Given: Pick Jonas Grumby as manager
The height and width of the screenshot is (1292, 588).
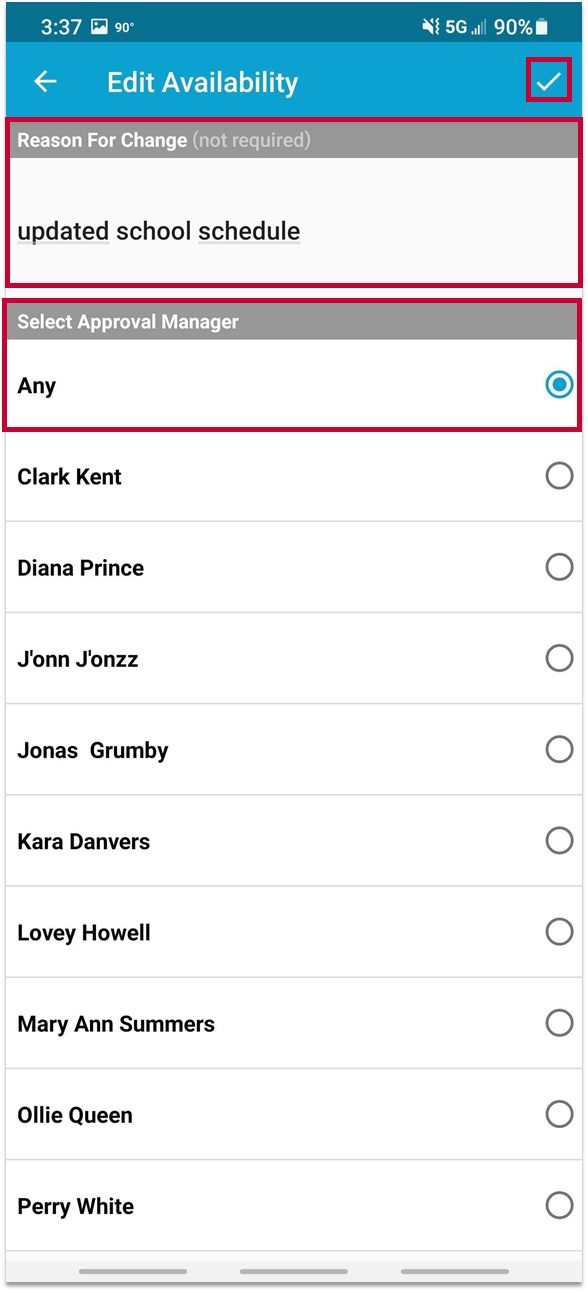Looking at the screenshot, I should [560, 749].
